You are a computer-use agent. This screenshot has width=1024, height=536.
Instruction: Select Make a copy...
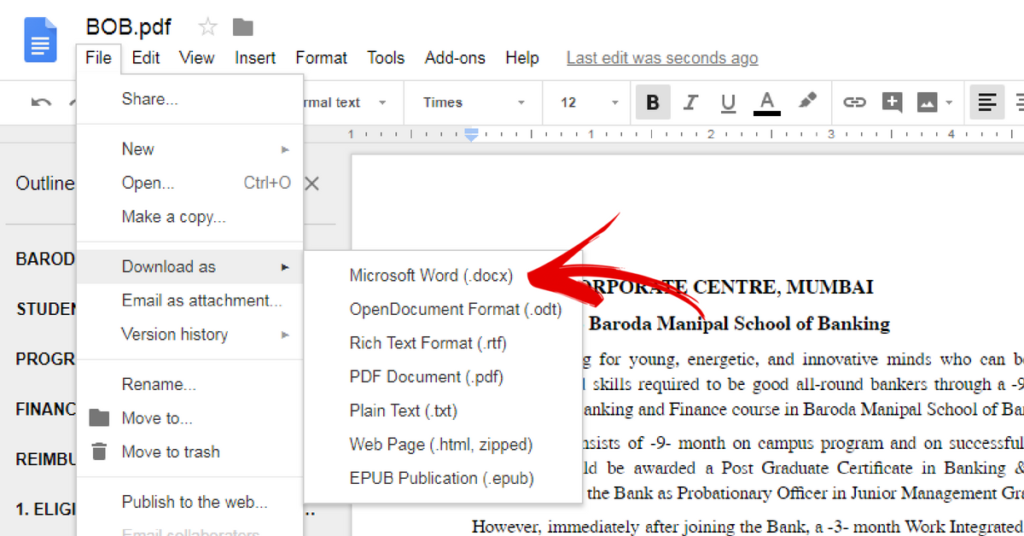(189, 217)
